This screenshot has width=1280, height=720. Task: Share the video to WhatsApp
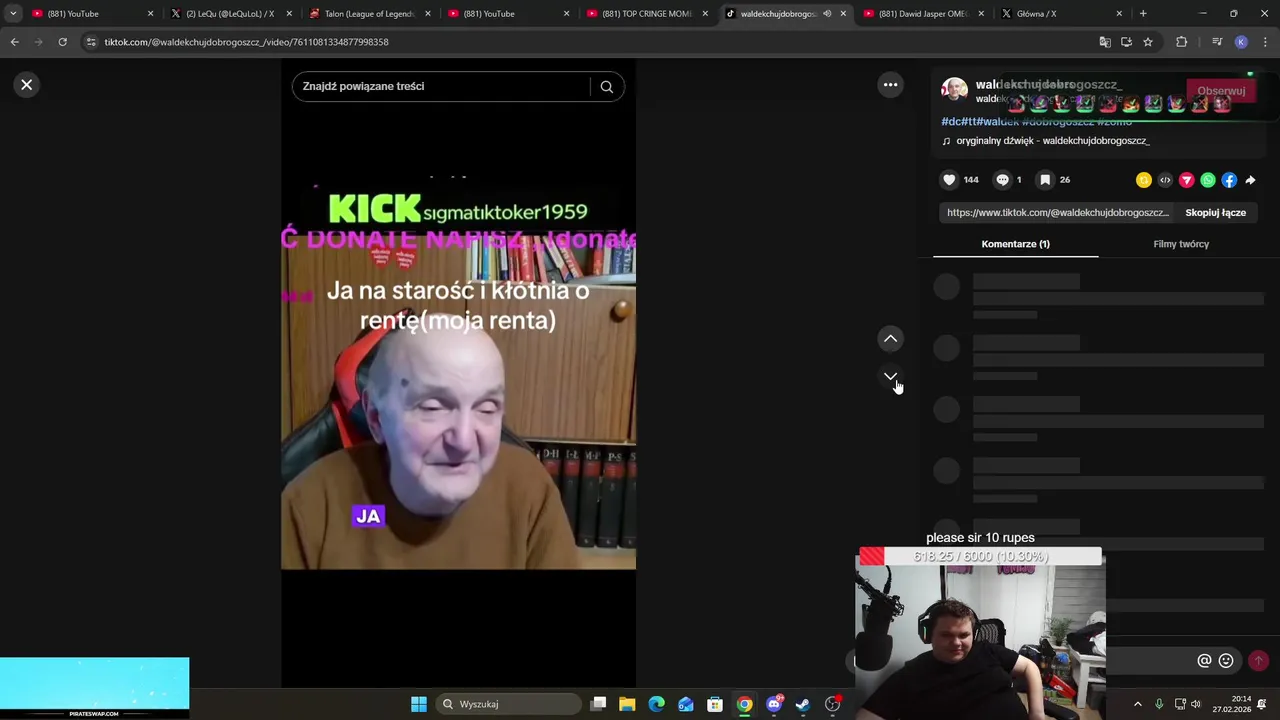pos(1208,180)
